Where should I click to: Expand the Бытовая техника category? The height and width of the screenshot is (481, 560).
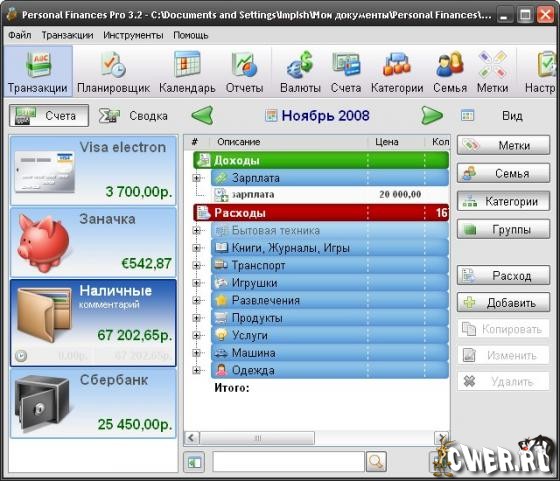tap(196, 230)
